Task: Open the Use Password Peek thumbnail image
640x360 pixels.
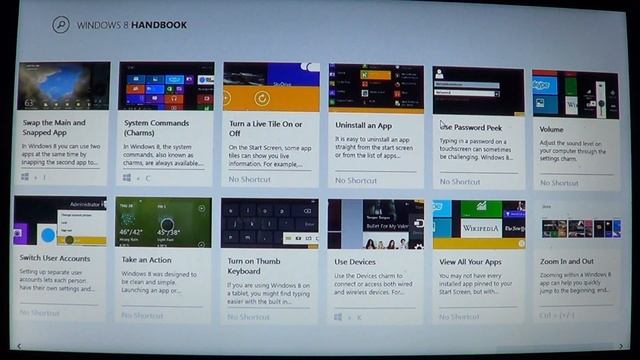Action: (478, 91)
